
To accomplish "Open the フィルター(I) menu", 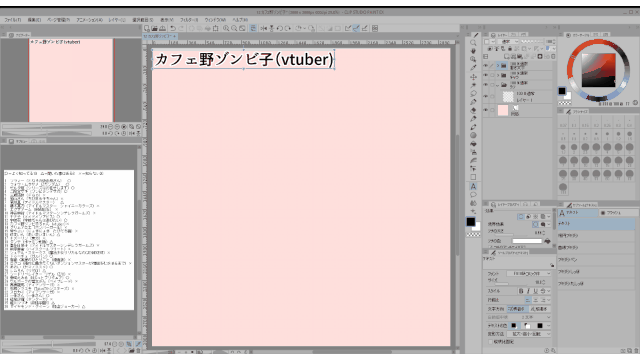I will (x=189, y=20).
